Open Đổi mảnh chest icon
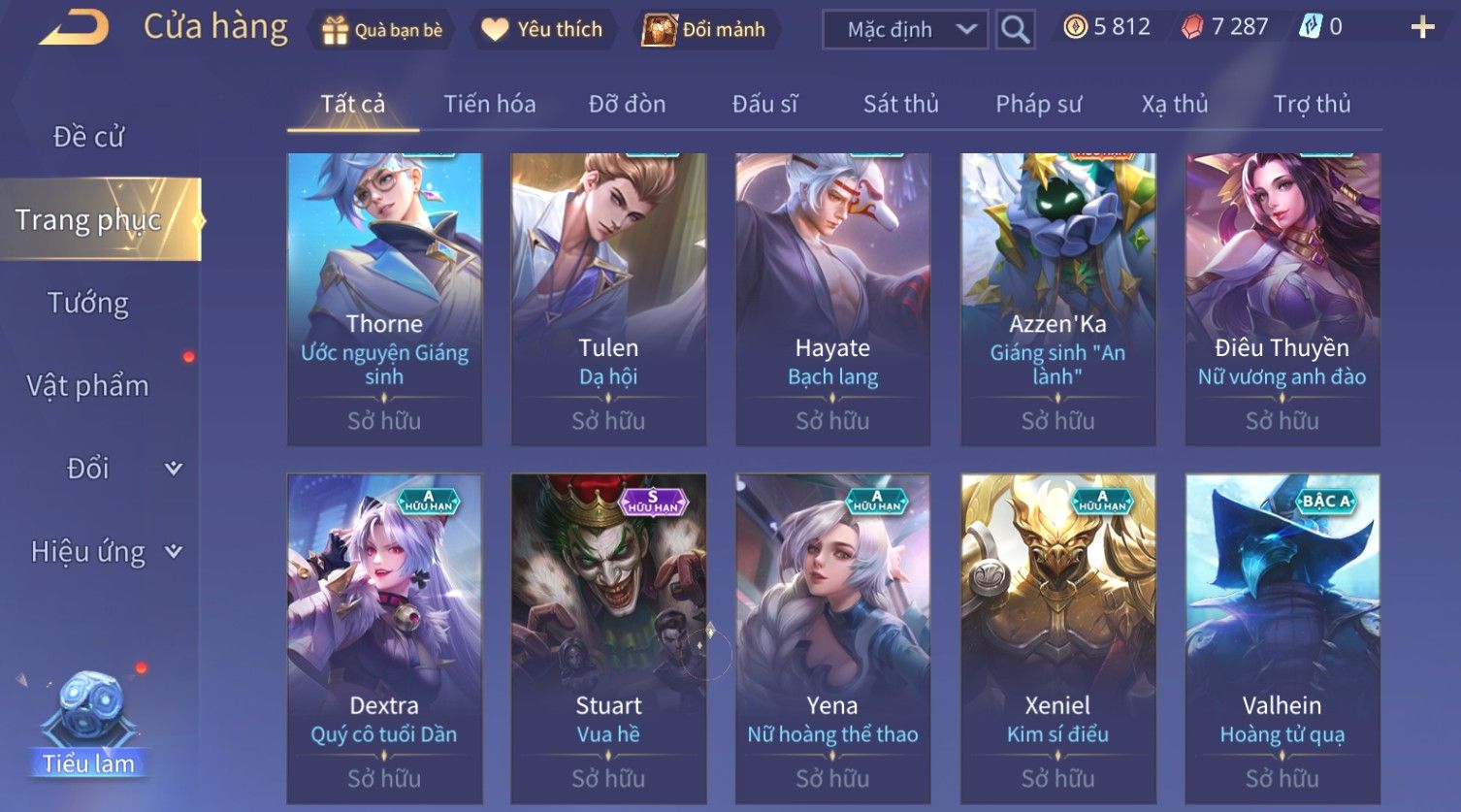This screenshot has width=1461, height=812. 659,30
